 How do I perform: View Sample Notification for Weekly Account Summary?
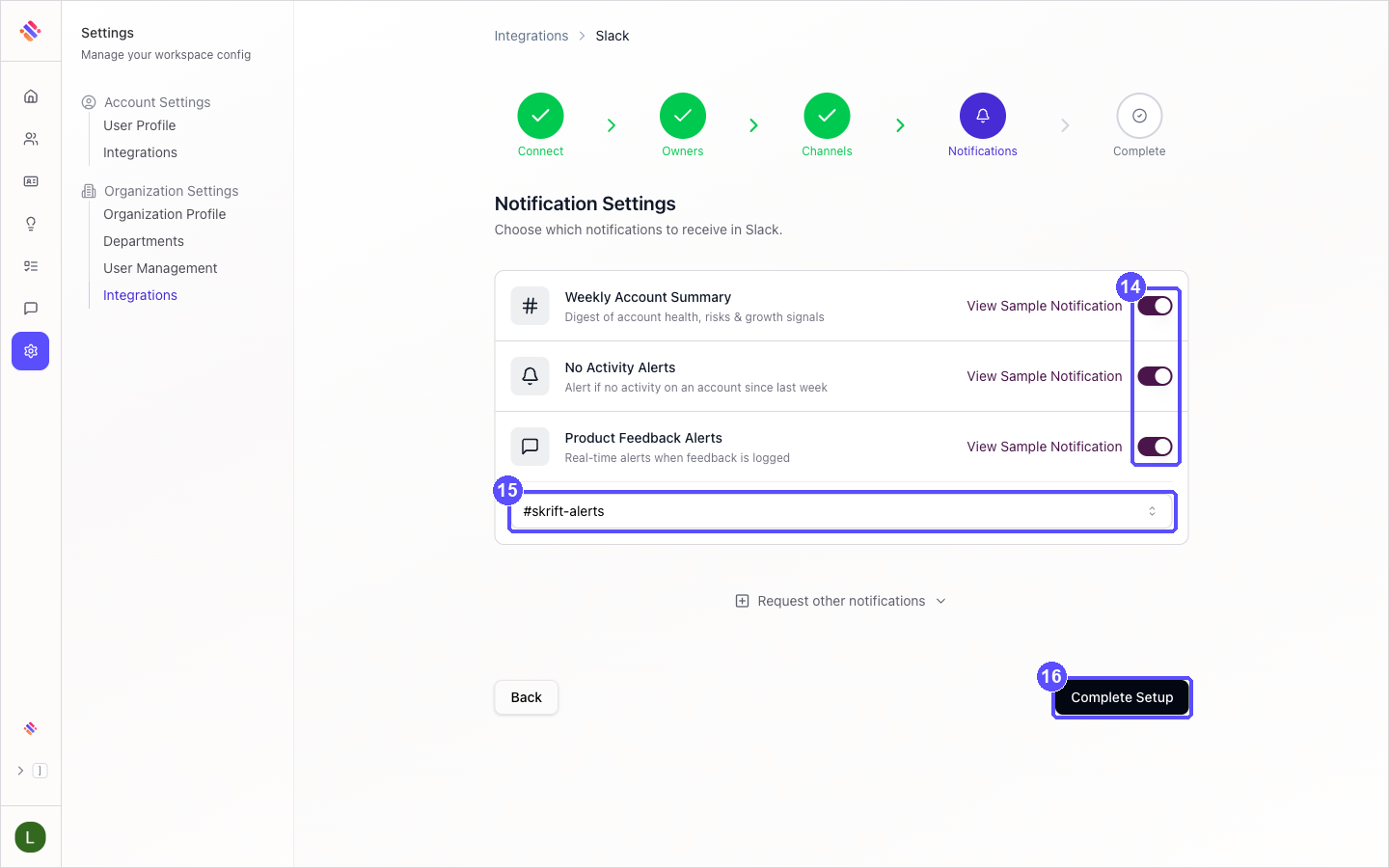1045,306
